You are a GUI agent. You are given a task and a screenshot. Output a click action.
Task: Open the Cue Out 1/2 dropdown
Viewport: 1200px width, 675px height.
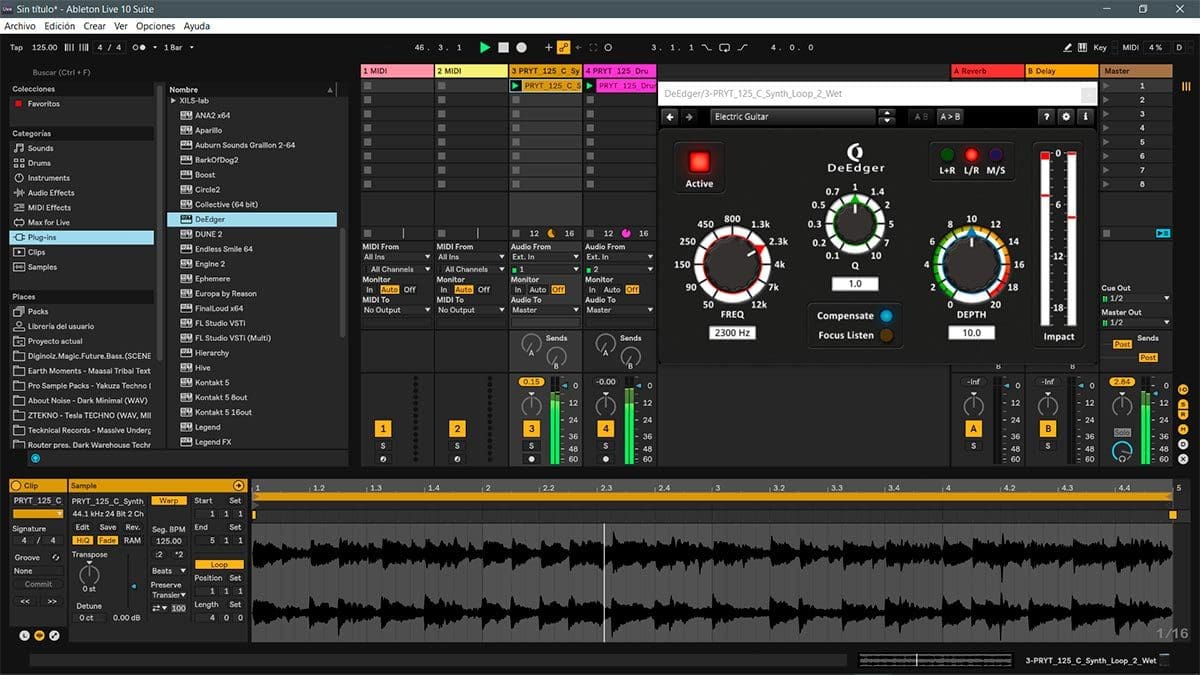coord(1135,298)
